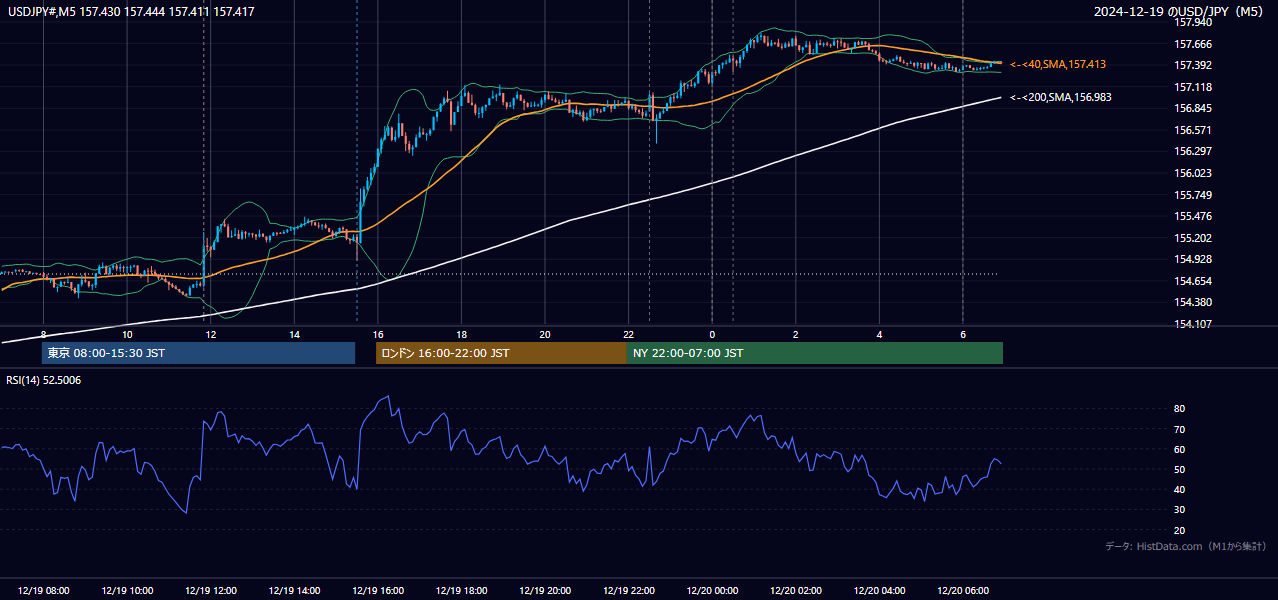This screenshot has height=600, width=1278.
Task: Click price axis value 155.202
Action: [1192, 238]
